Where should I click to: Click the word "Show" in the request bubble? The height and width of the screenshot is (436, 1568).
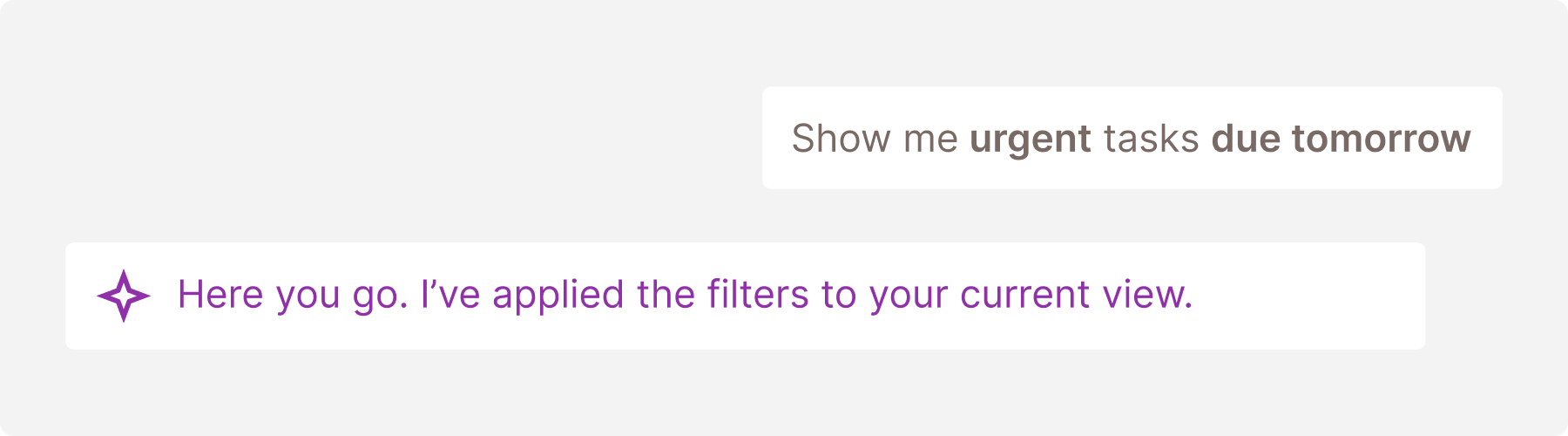pyautogui.click(x=841, y=139)
